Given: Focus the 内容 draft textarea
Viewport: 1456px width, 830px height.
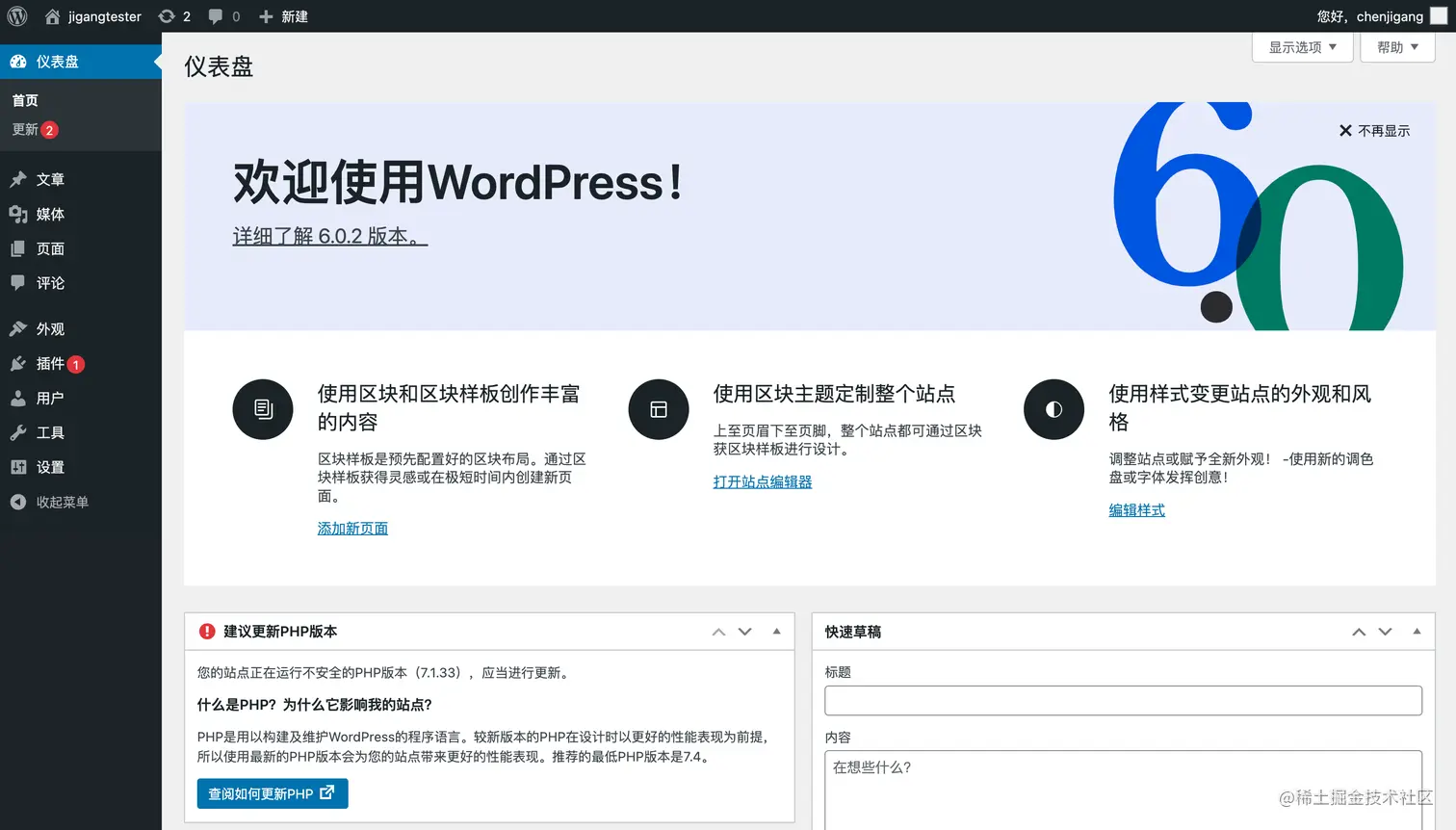Looking at the screenshot, I should (x=1123, y=791).
